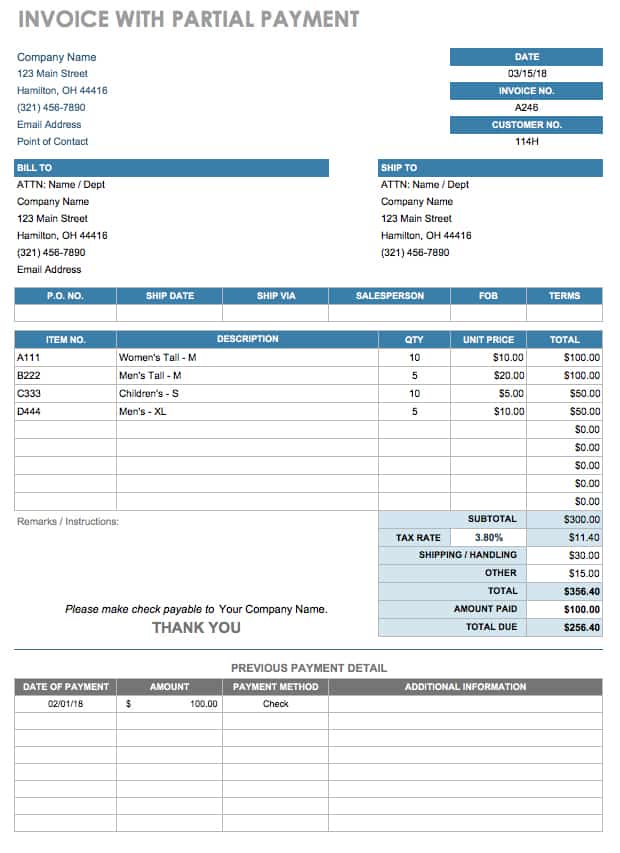The height and width of the screenshot is (853, 620).
Task: Click the quantity cell for C333
Action: click(414, 393)
